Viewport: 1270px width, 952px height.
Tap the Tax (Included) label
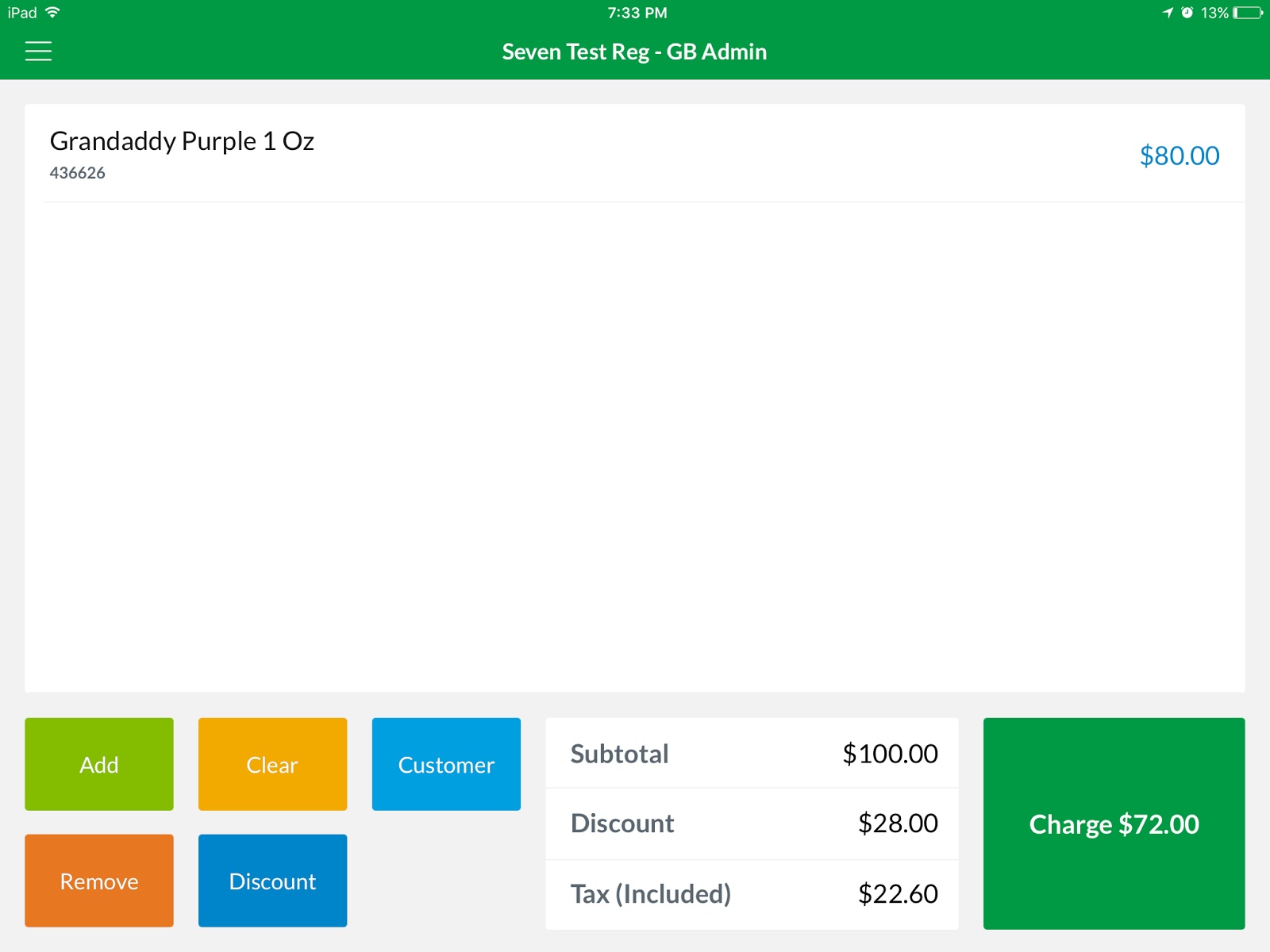pyautogui.click(x=651, y=894)
